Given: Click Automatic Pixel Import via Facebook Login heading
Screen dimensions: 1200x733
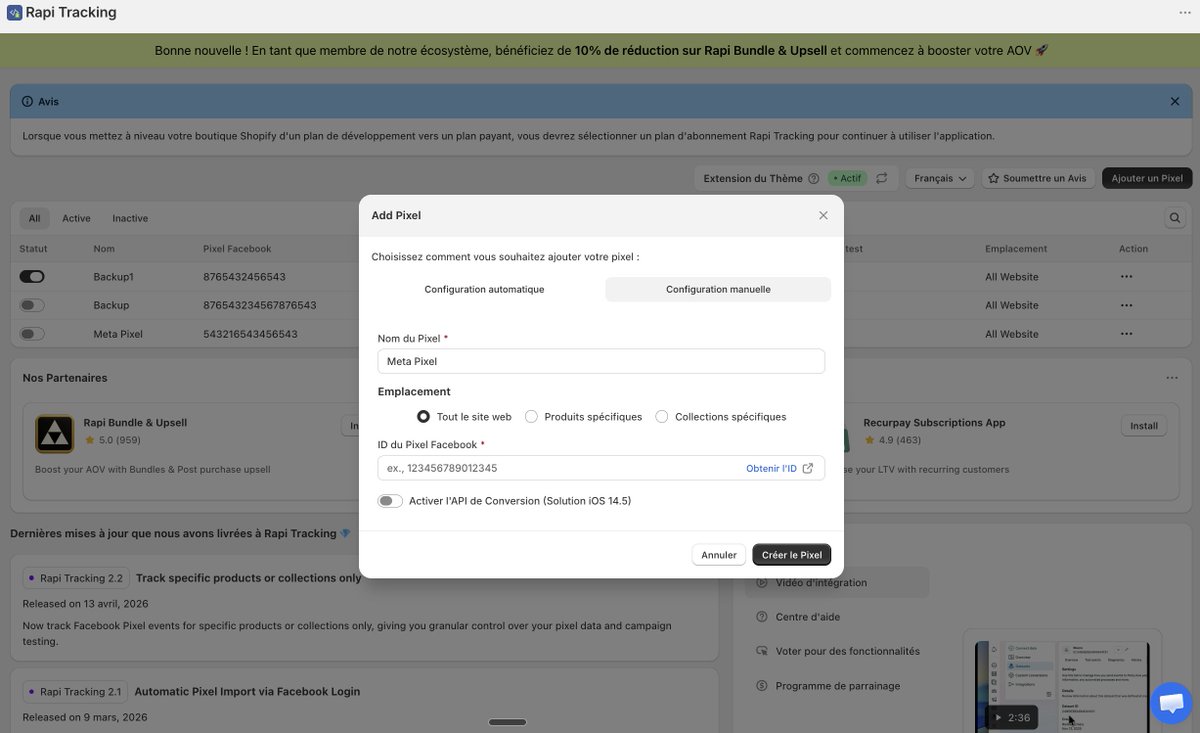Looking at the screenshot, I should pyautogui.click(x=247, y=691).
